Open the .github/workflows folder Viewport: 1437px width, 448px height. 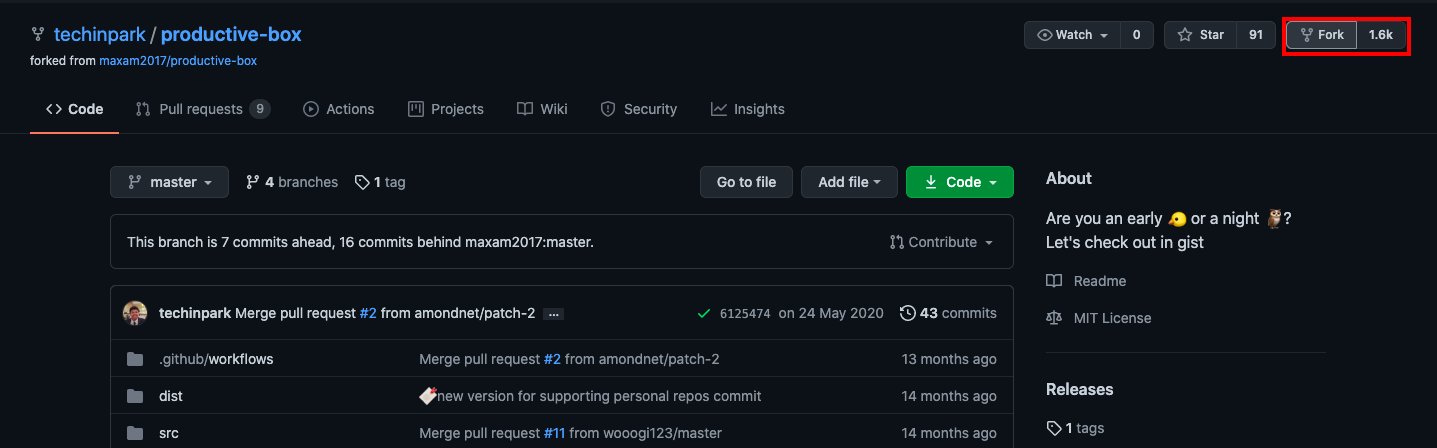(216, 359)
